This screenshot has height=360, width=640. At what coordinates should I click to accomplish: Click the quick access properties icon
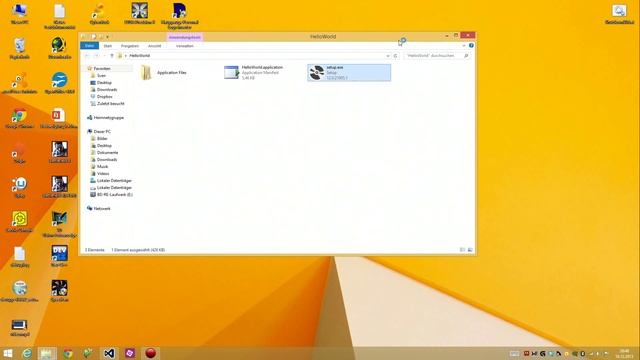click(x=93, y=37)
